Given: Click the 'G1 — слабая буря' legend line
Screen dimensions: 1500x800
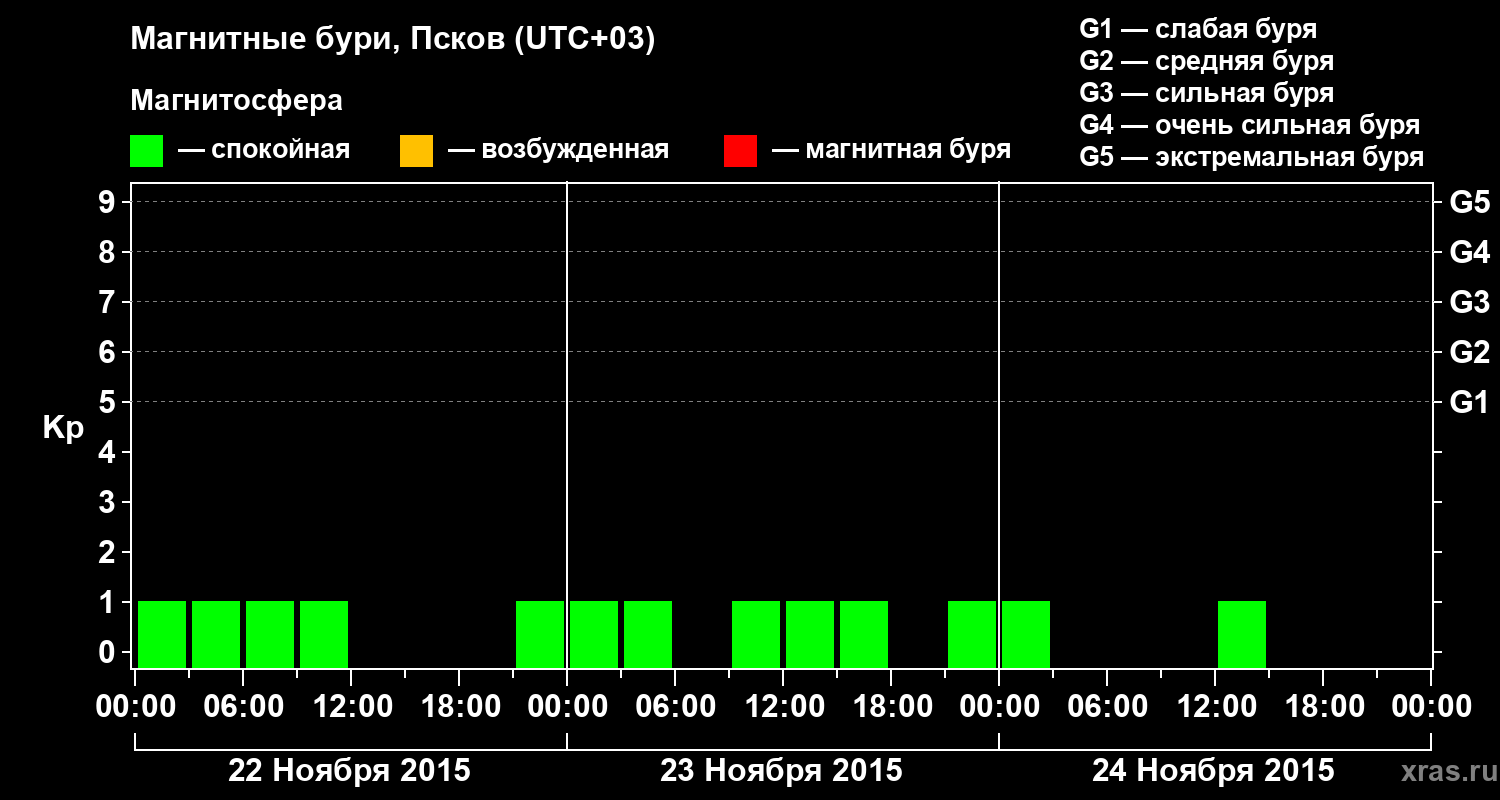Looking at the screenshot, I should [1198, 28].
